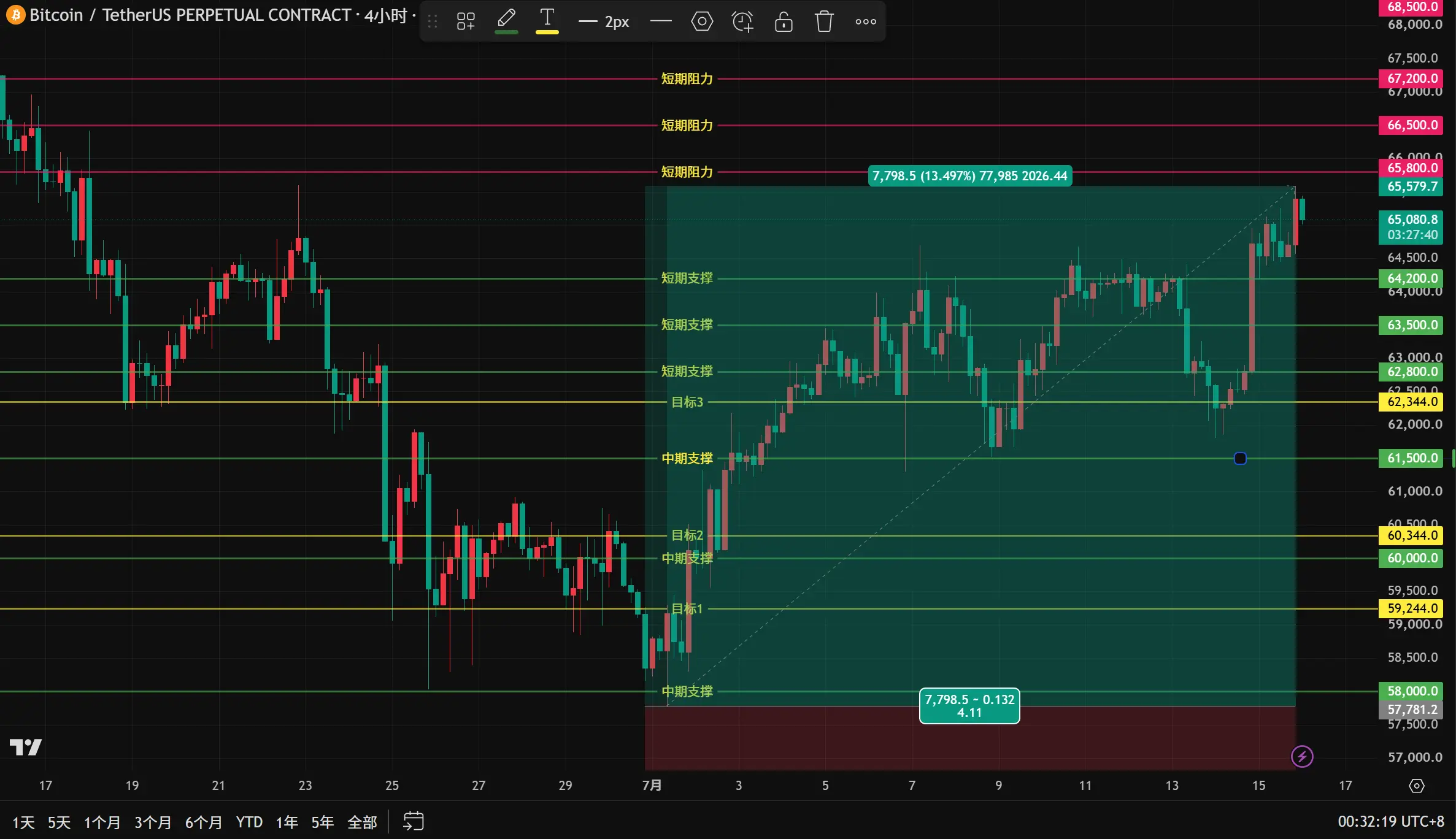Image resolution: width=1456 pixels, height=839 pixels.
Task: Select the 5年 time range
Action: [322, 822]
